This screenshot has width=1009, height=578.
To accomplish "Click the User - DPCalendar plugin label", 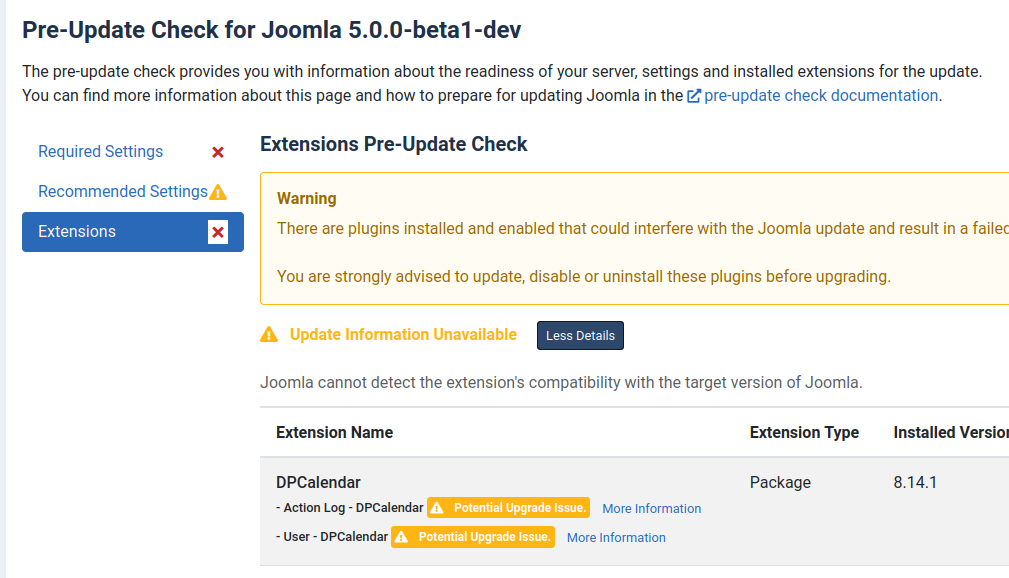I will [x=332, y=537].
